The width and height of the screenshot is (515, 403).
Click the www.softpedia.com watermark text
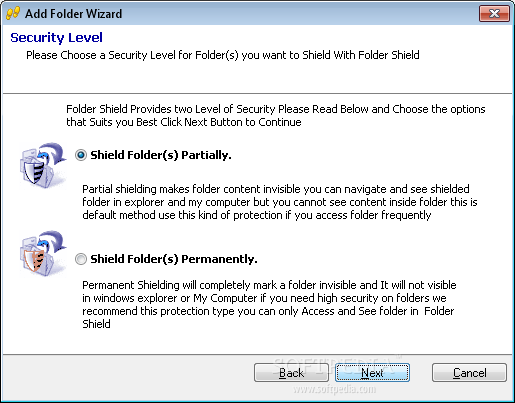[x=334, y=389]
